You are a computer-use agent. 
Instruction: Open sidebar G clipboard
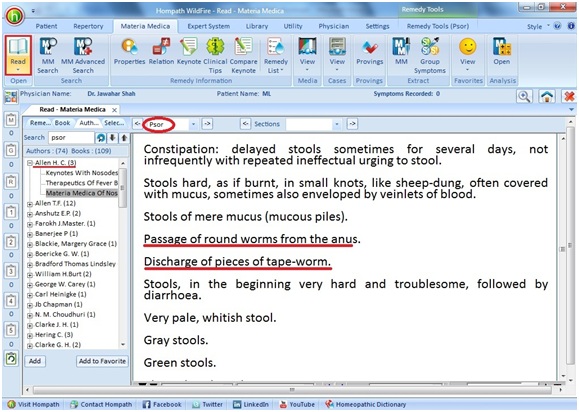(11, 150)
